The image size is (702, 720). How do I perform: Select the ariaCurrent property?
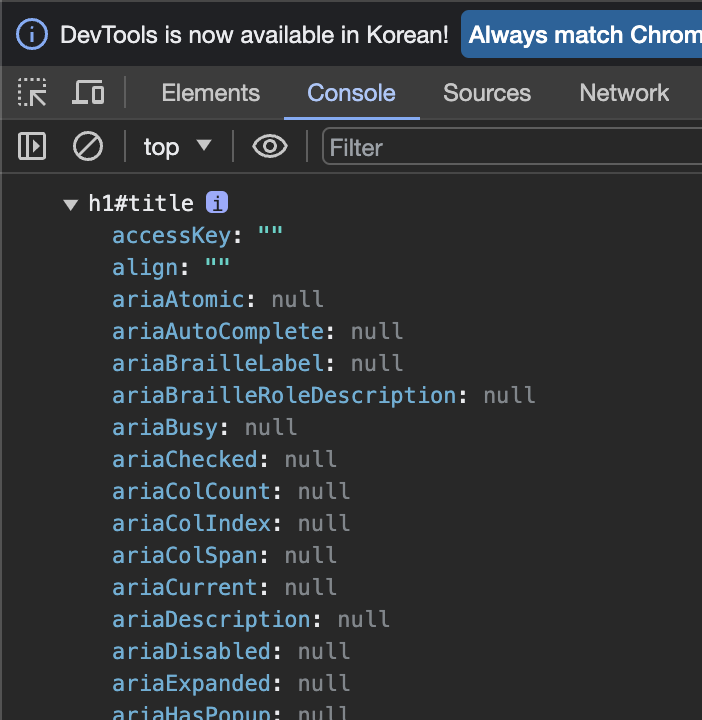(225, 588)
